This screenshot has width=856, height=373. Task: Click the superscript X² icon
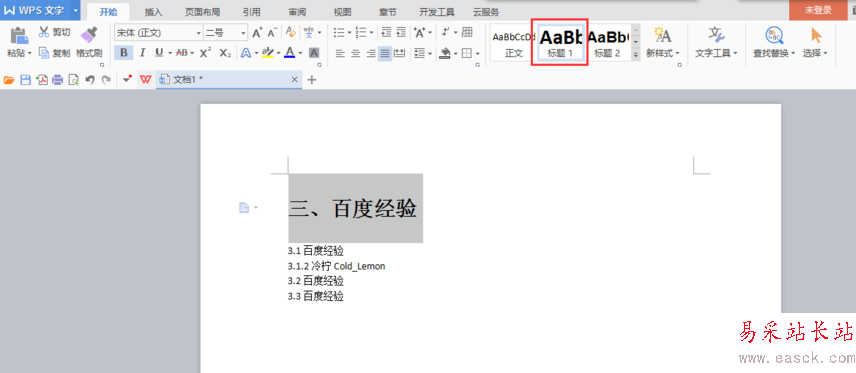coord(205,52)
